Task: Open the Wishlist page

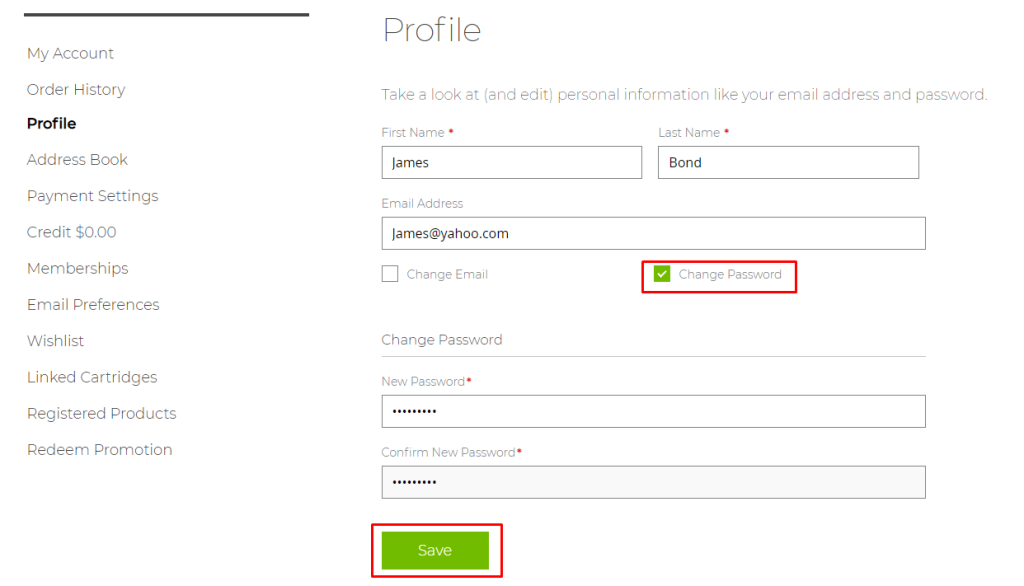Action: click(x=56, y=341)
